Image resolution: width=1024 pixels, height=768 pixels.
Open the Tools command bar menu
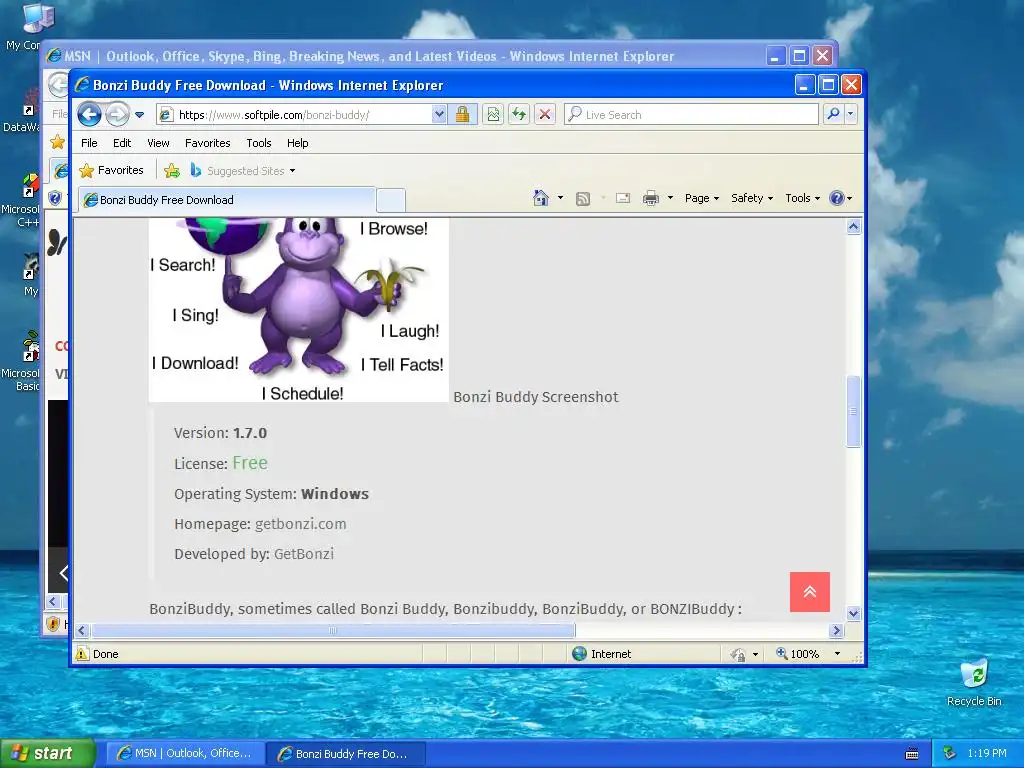[x=802, y=198]
